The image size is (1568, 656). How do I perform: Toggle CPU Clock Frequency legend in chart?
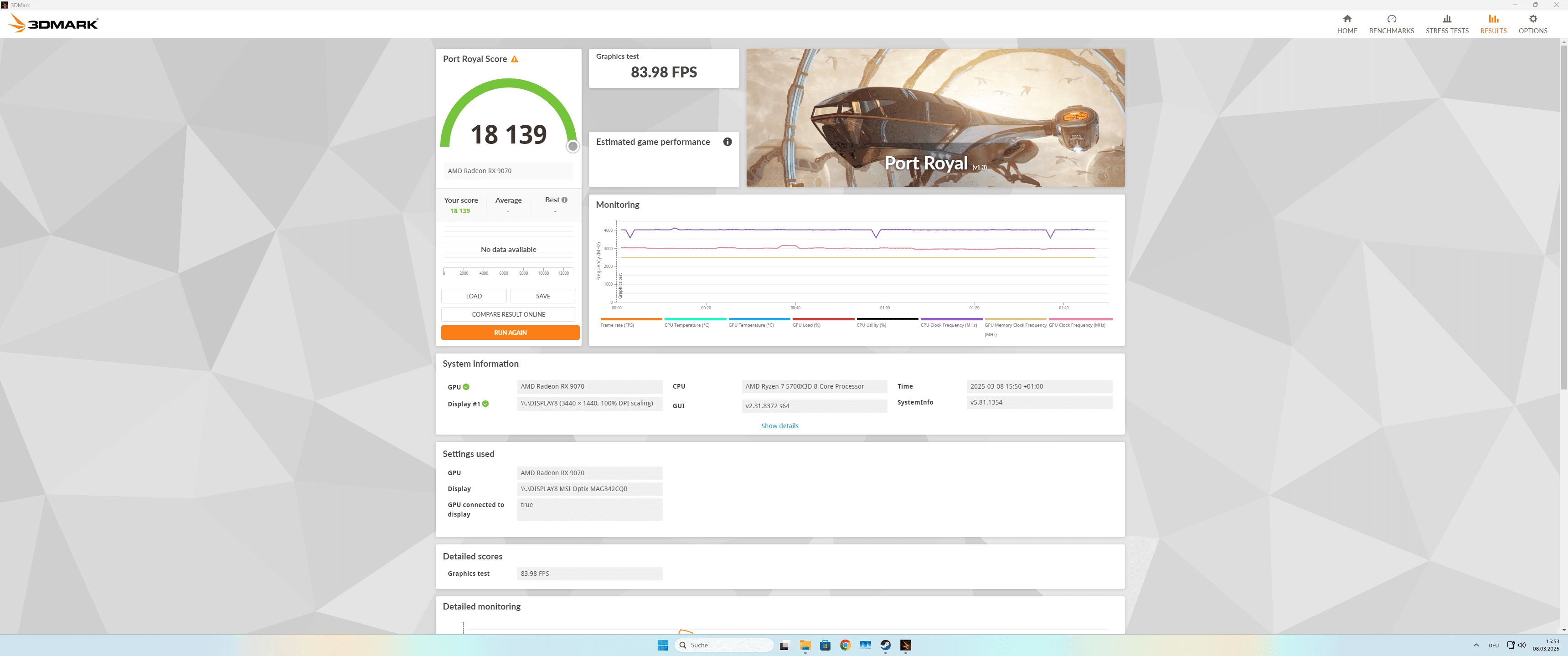(949, 325)
